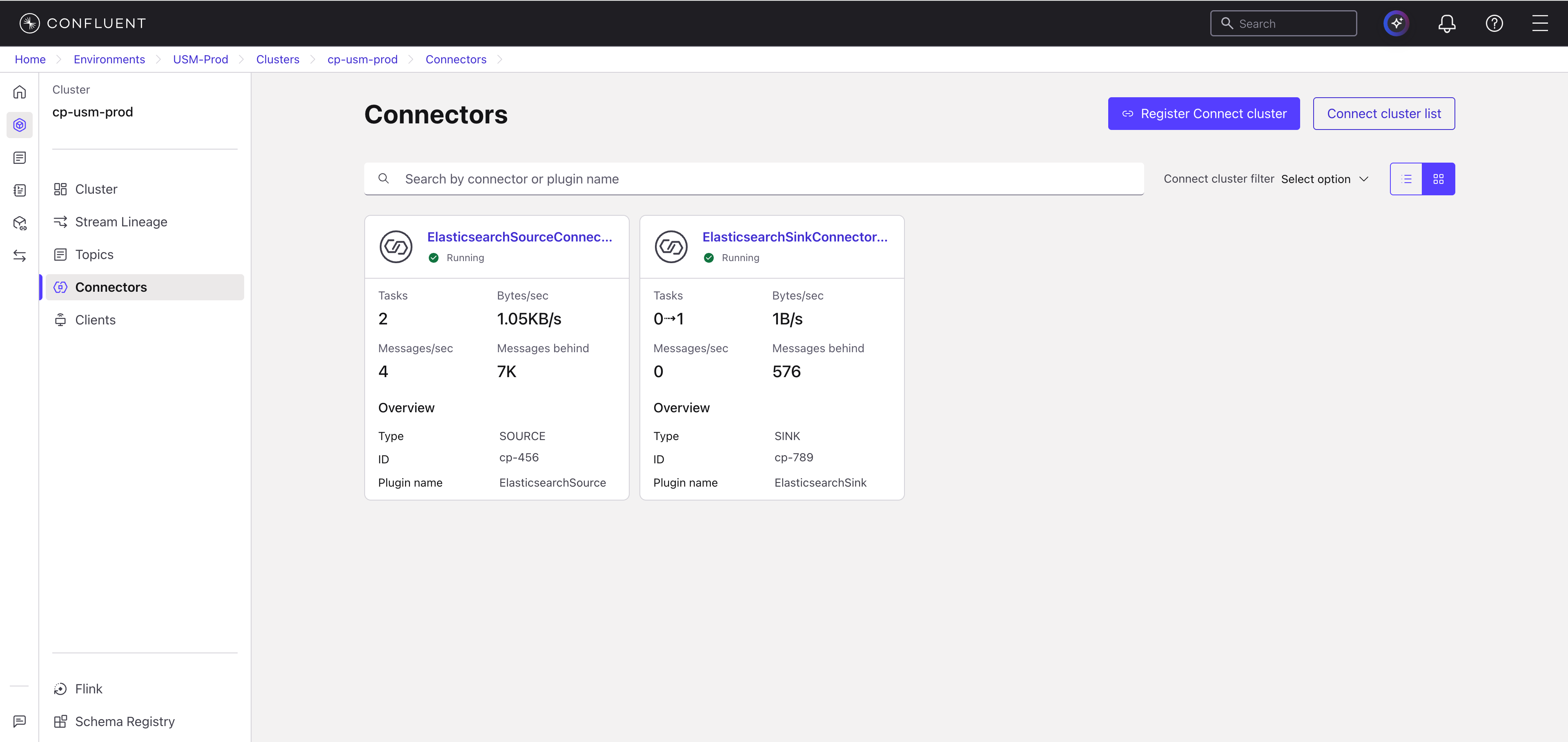
Task: Go to Clusters breadcrumb
Action: coord(278,59)
